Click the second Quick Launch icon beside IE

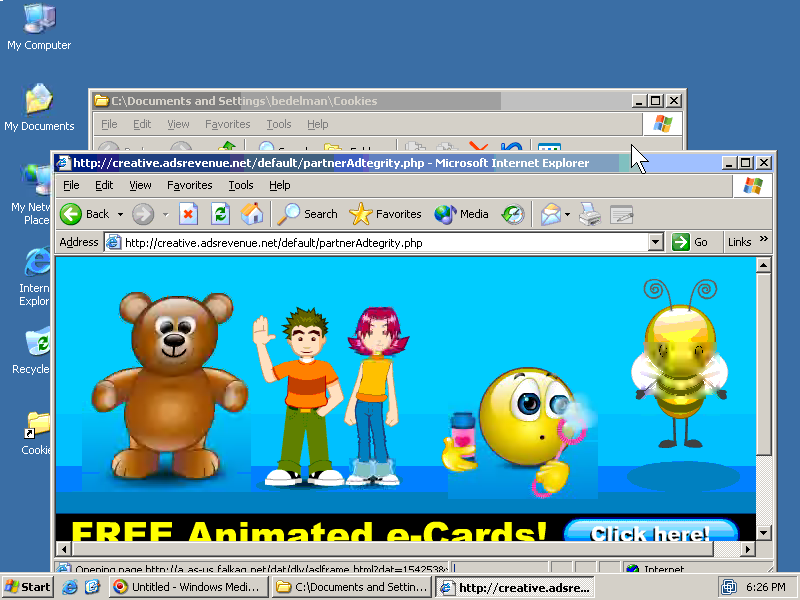click(93, 587)
